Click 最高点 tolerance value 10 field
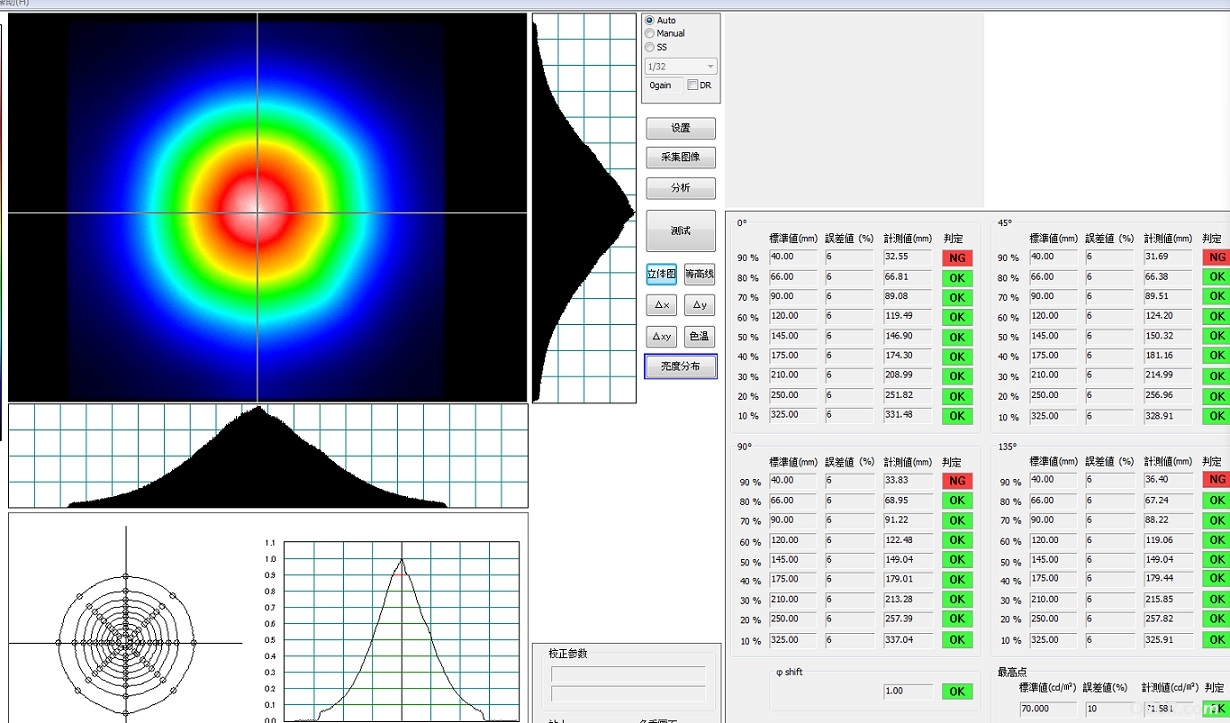The width and height of the screenshot is (1230, 723). [1109, 708]
